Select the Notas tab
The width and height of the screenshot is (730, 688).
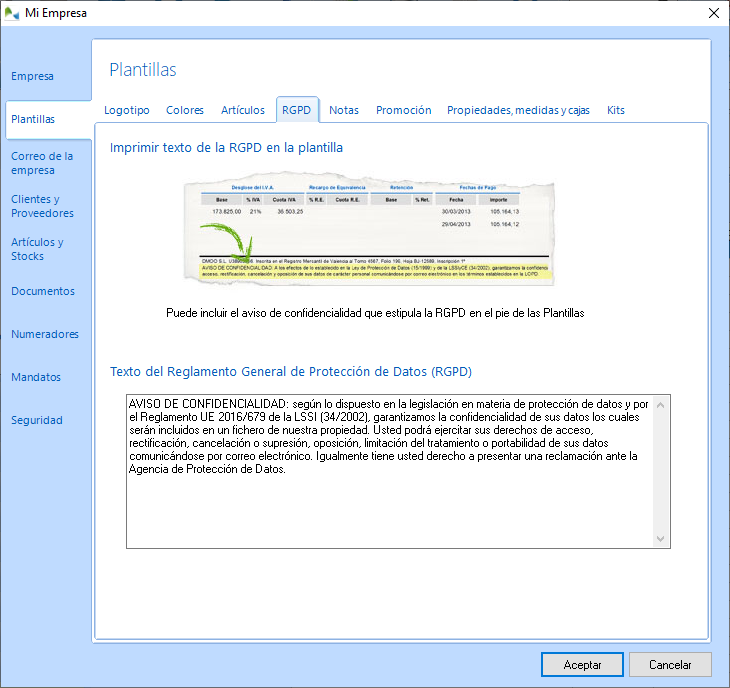(x=344, y=110)
